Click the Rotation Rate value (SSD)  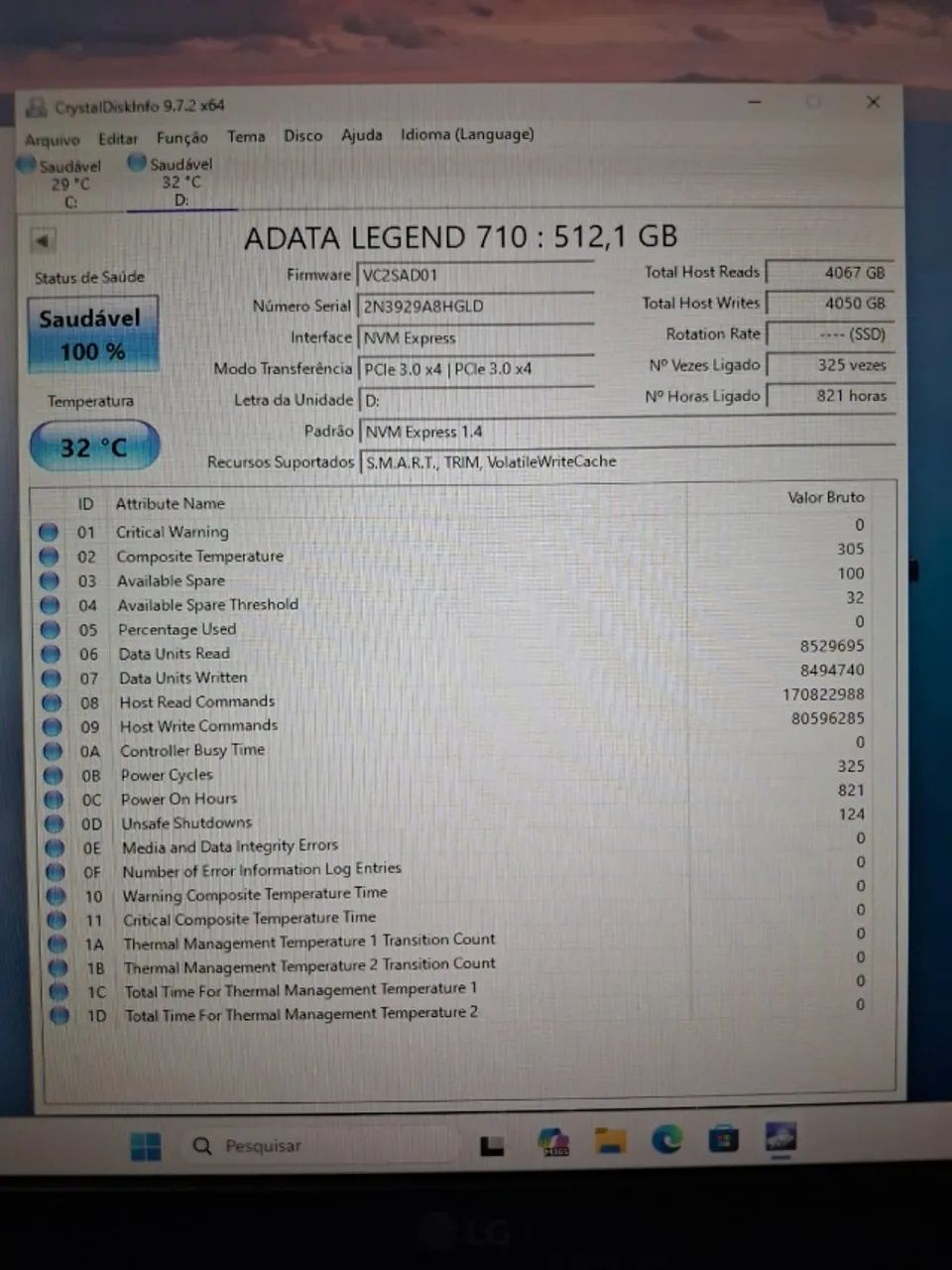(831, 334)
